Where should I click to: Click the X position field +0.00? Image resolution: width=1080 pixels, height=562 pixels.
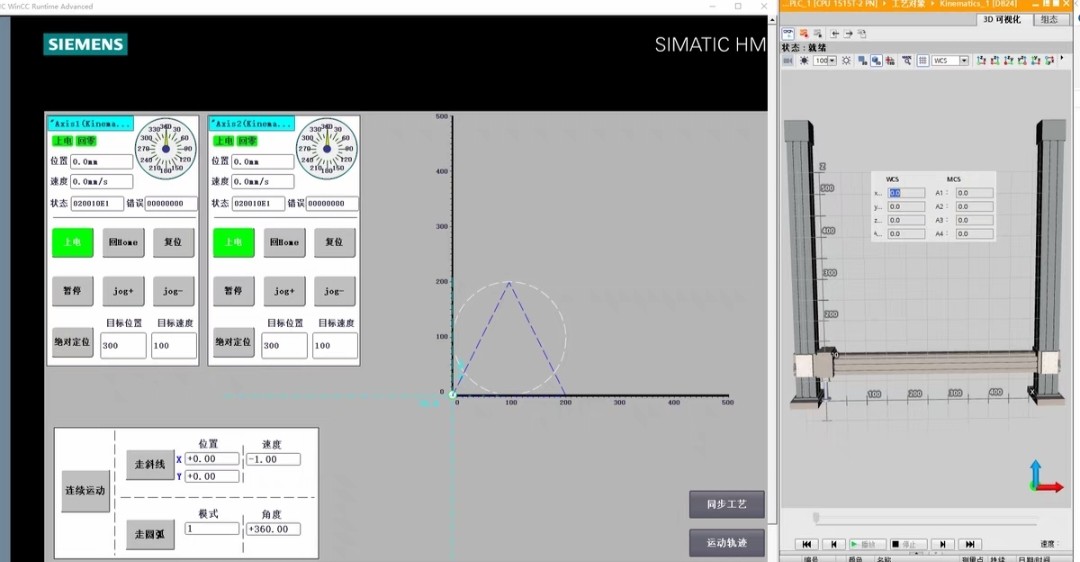(x=212, y=459)
